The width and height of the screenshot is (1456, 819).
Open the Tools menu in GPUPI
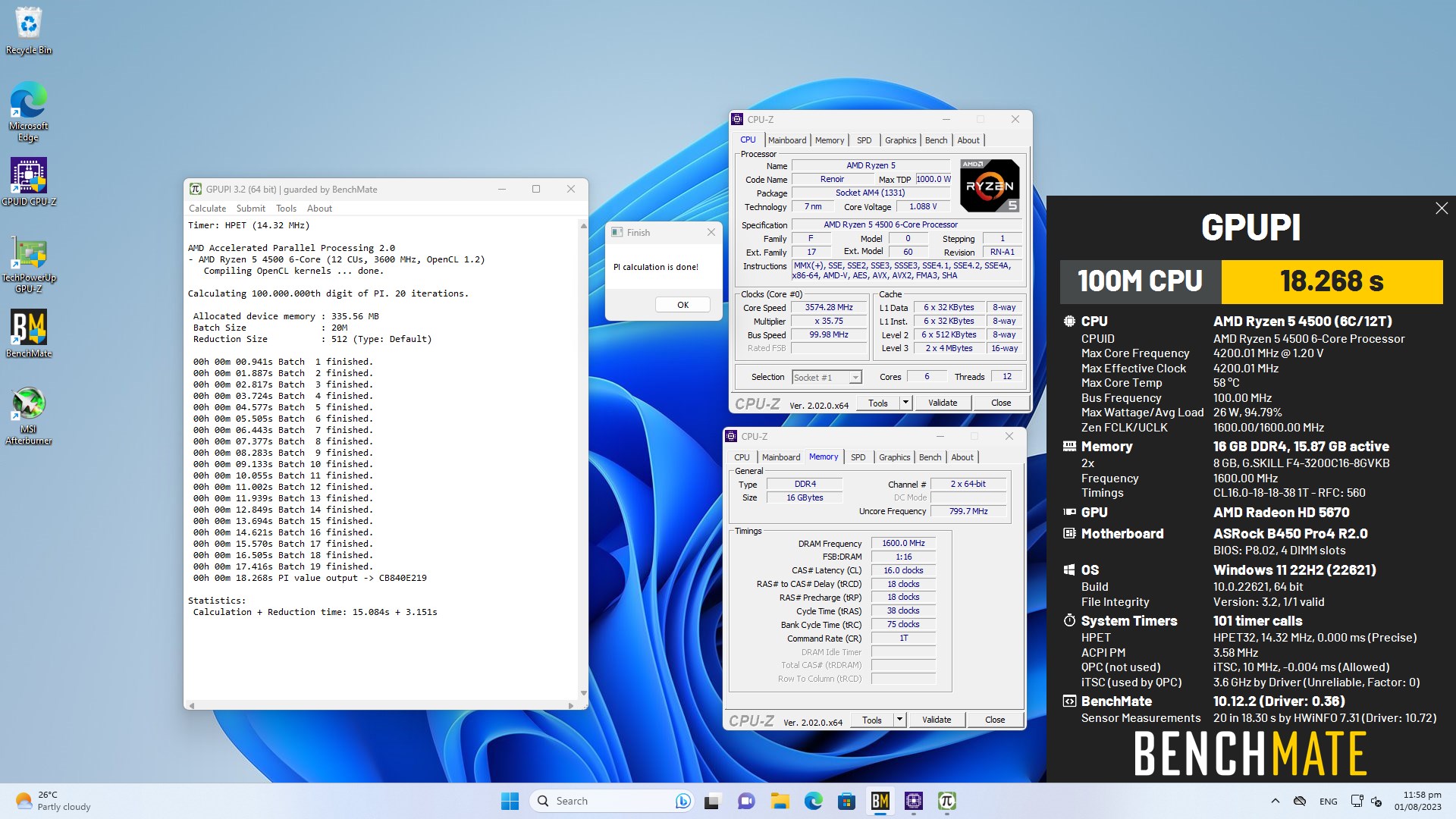[x=286, y=209]
